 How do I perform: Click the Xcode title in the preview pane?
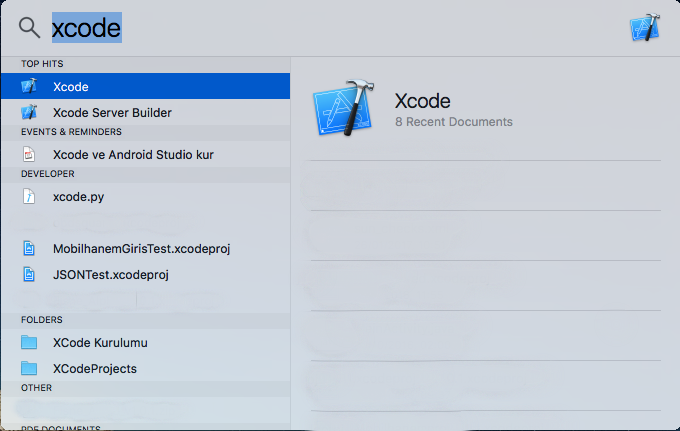point(422,101)
